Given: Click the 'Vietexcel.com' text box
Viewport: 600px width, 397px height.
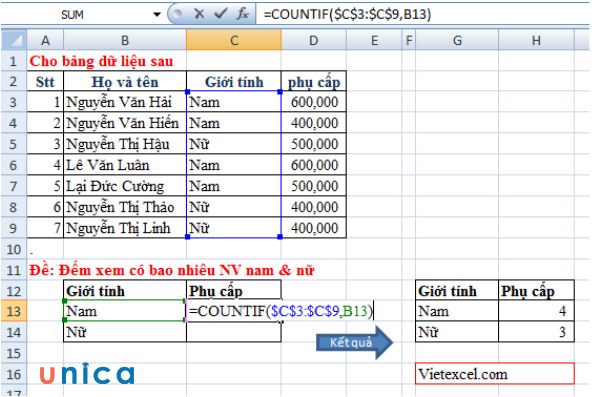Looking at the screenshot, I should (495, 373).
